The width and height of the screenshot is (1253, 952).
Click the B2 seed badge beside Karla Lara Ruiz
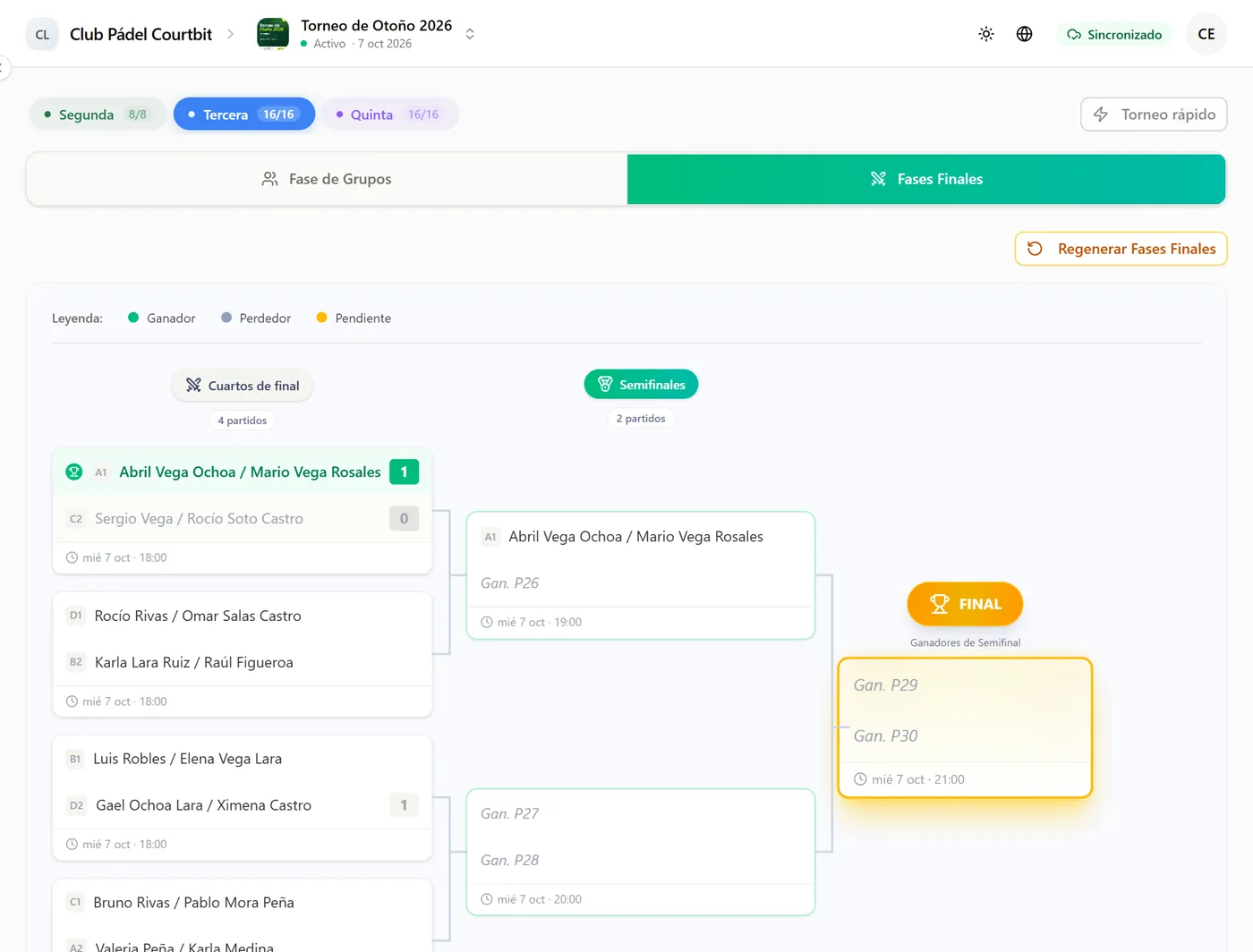coord(76,662)
